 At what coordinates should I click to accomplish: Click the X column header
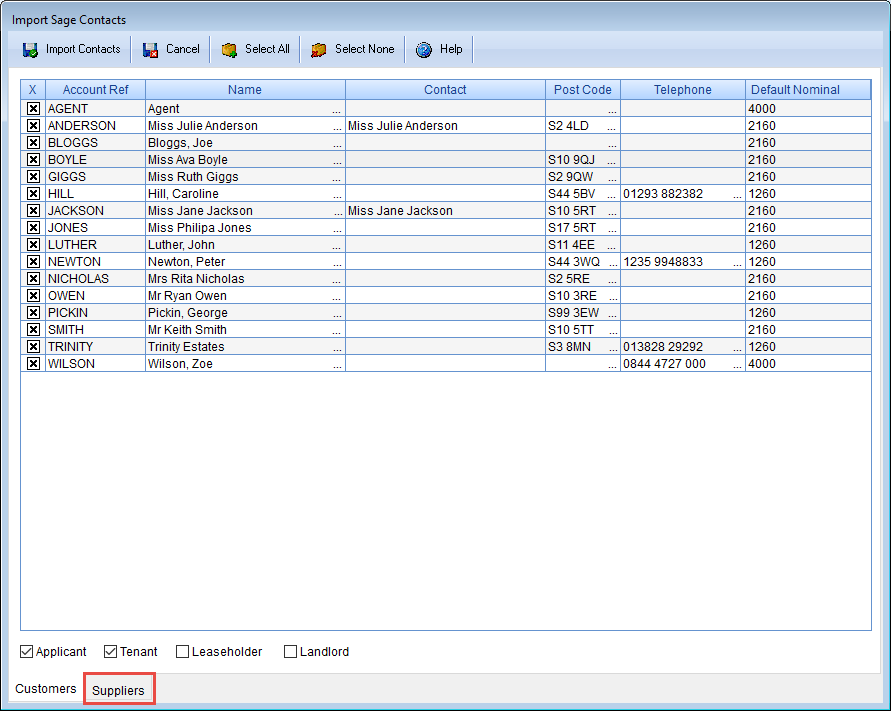32,90
